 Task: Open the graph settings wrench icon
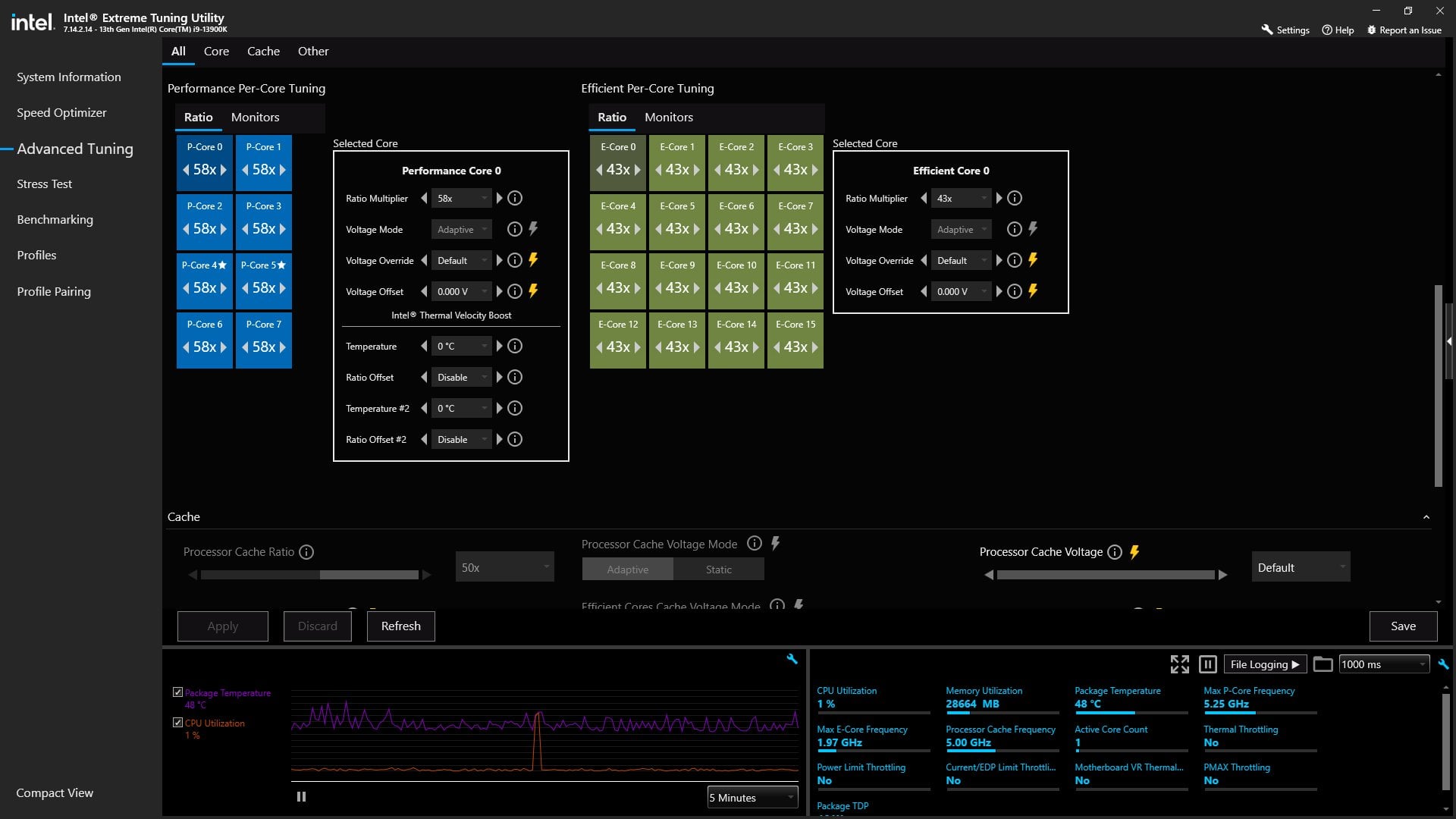(x=792, y=659)
